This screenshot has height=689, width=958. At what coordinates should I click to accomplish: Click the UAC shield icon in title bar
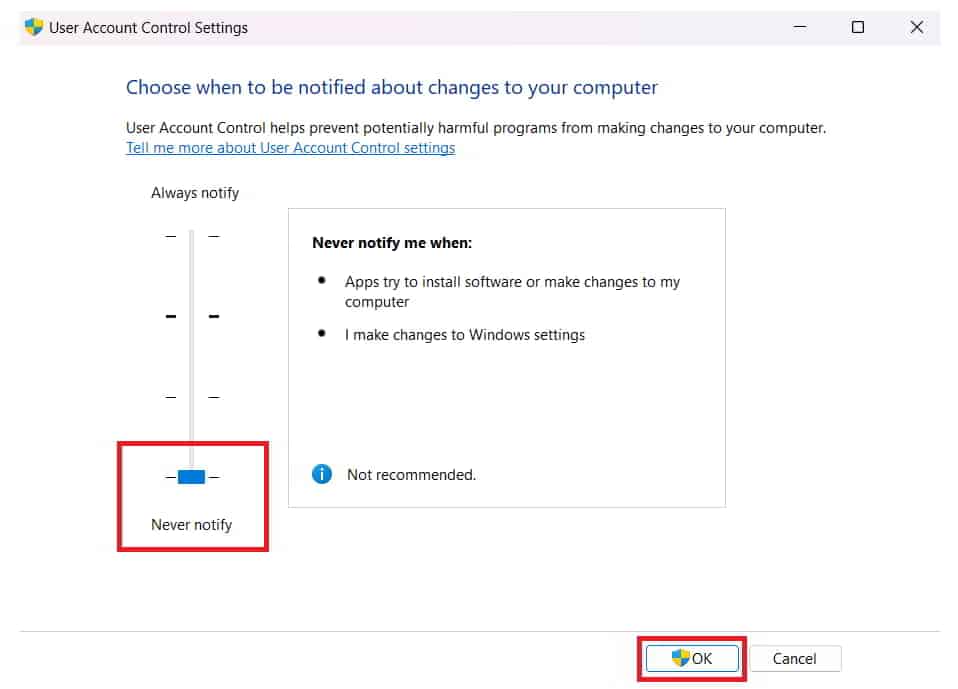pyautogui.click(x=34, y=28)
